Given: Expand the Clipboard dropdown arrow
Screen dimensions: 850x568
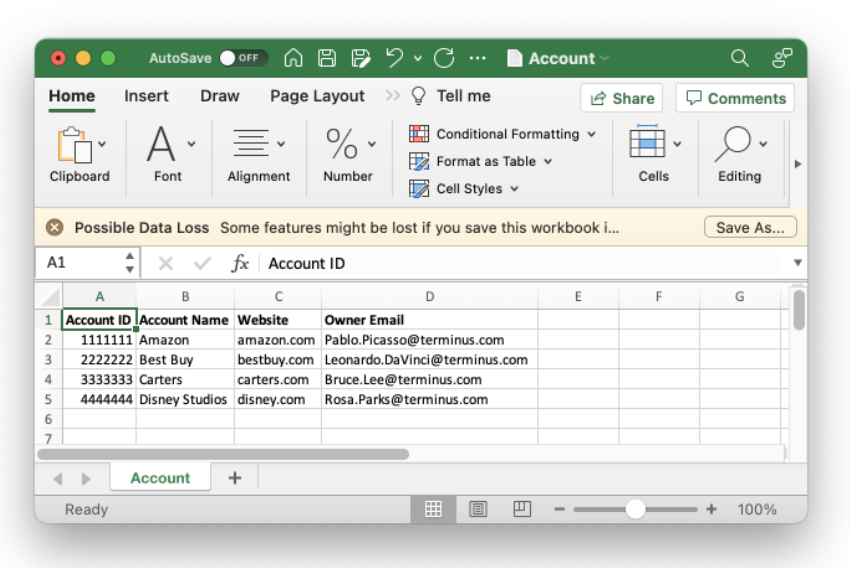Looking at the screenshot, I should (x=102, y=144).
